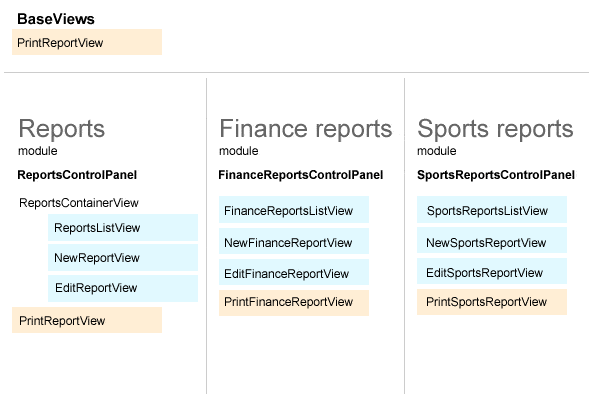Choose the EditFinanceReportView box
Screen dimensions: 600x400
(294, 273)
